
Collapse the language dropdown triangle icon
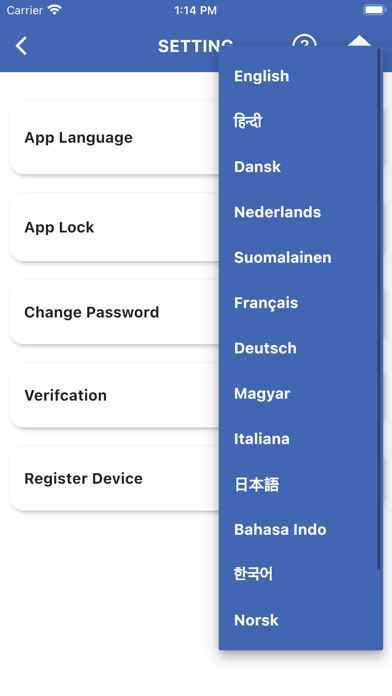tap(359, 41)
